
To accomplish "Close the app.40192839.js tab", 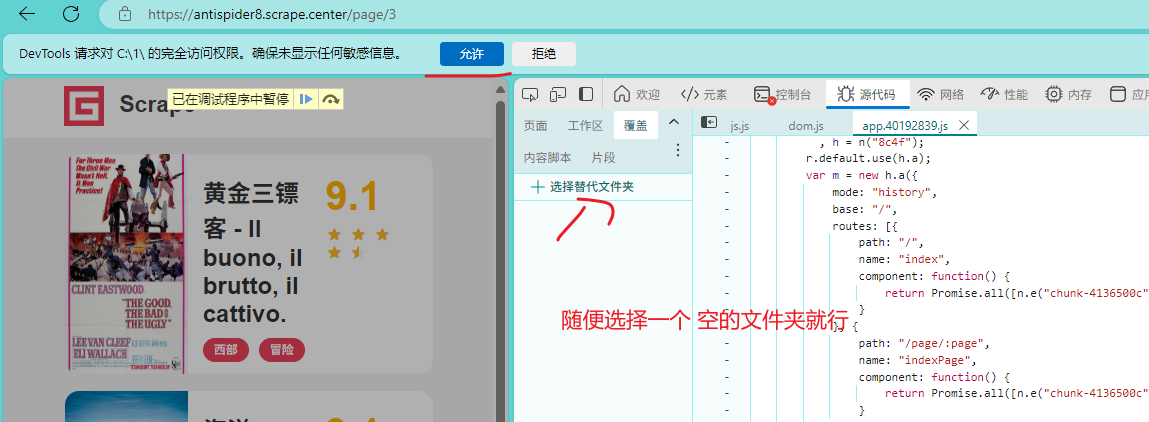I will click(x=964, y=125).
